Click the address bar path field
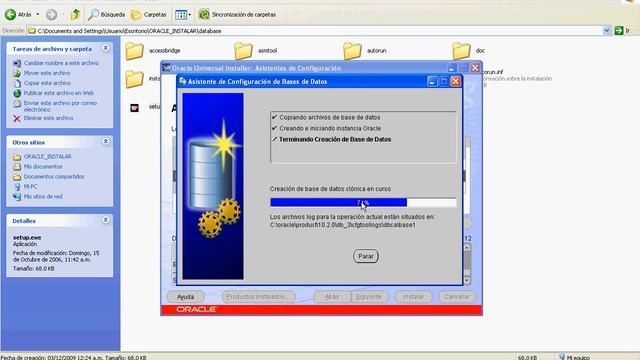 pos(314,31)
